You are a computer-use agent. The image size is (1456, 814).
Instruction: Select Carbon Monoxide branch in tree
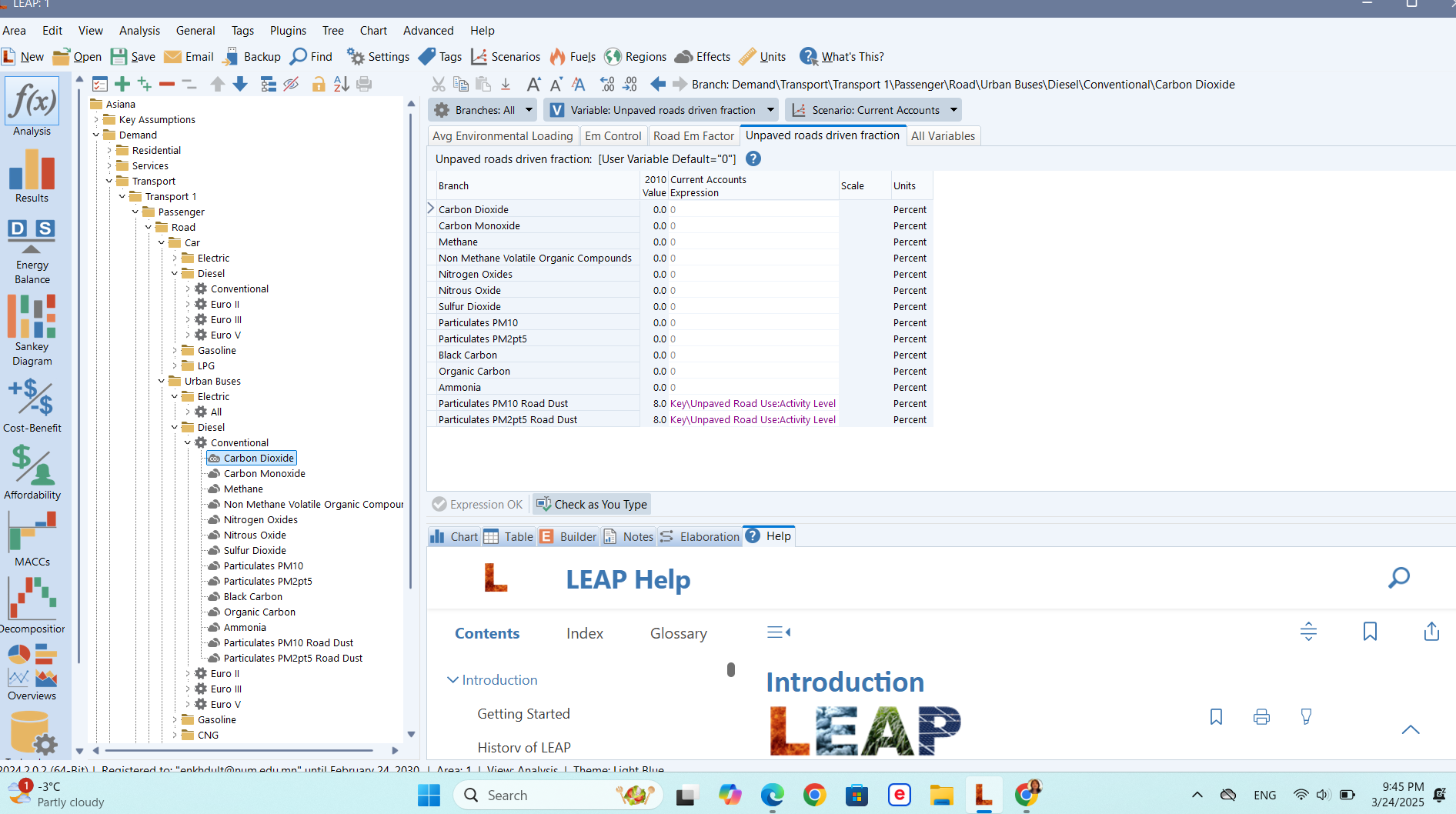tap(264, 473)
